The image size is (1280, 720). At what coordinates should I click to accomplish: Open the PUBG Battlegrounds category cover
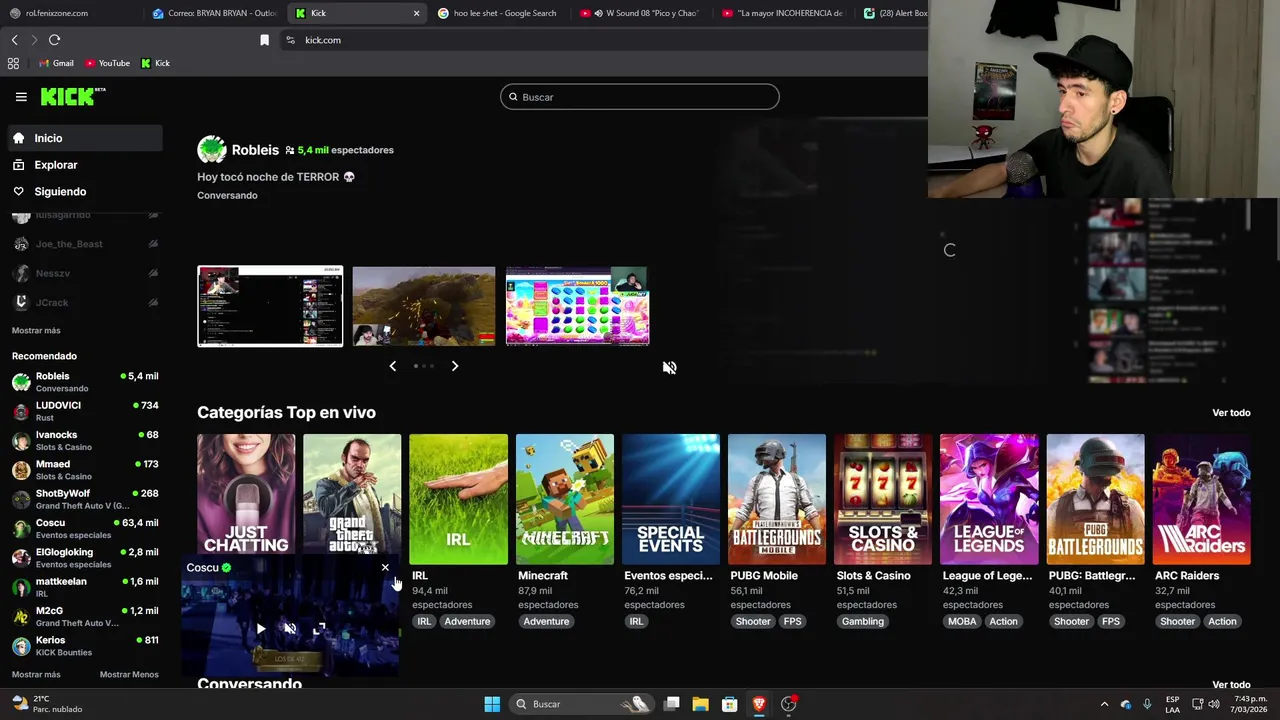point(1096,499)
